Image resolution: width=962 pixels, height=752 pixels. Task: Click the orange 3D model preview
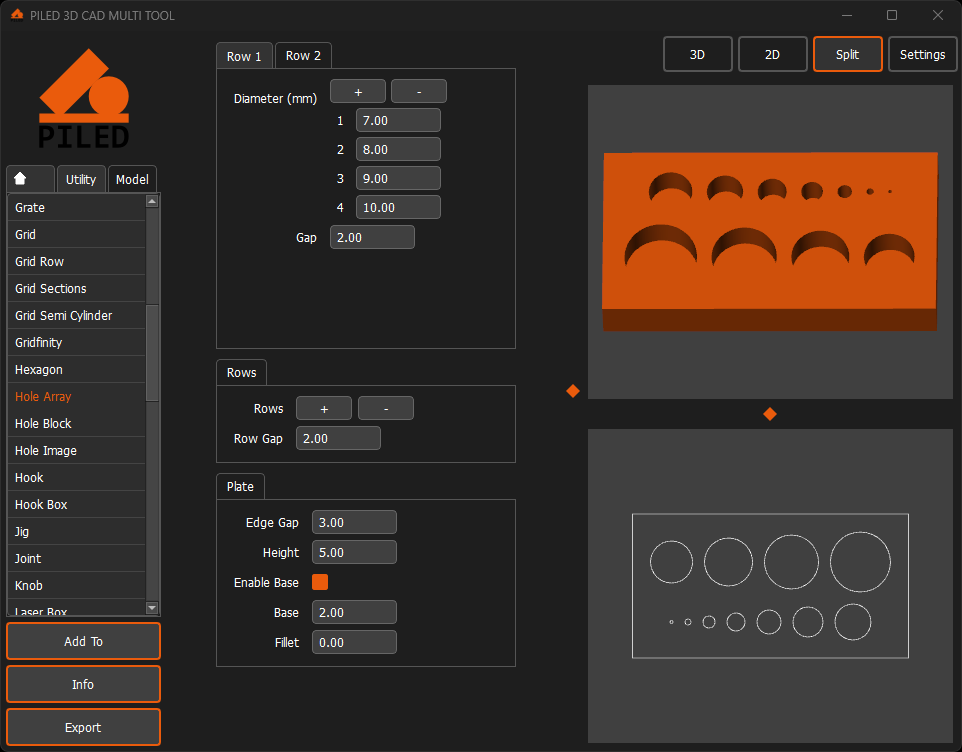pos(770,242)
